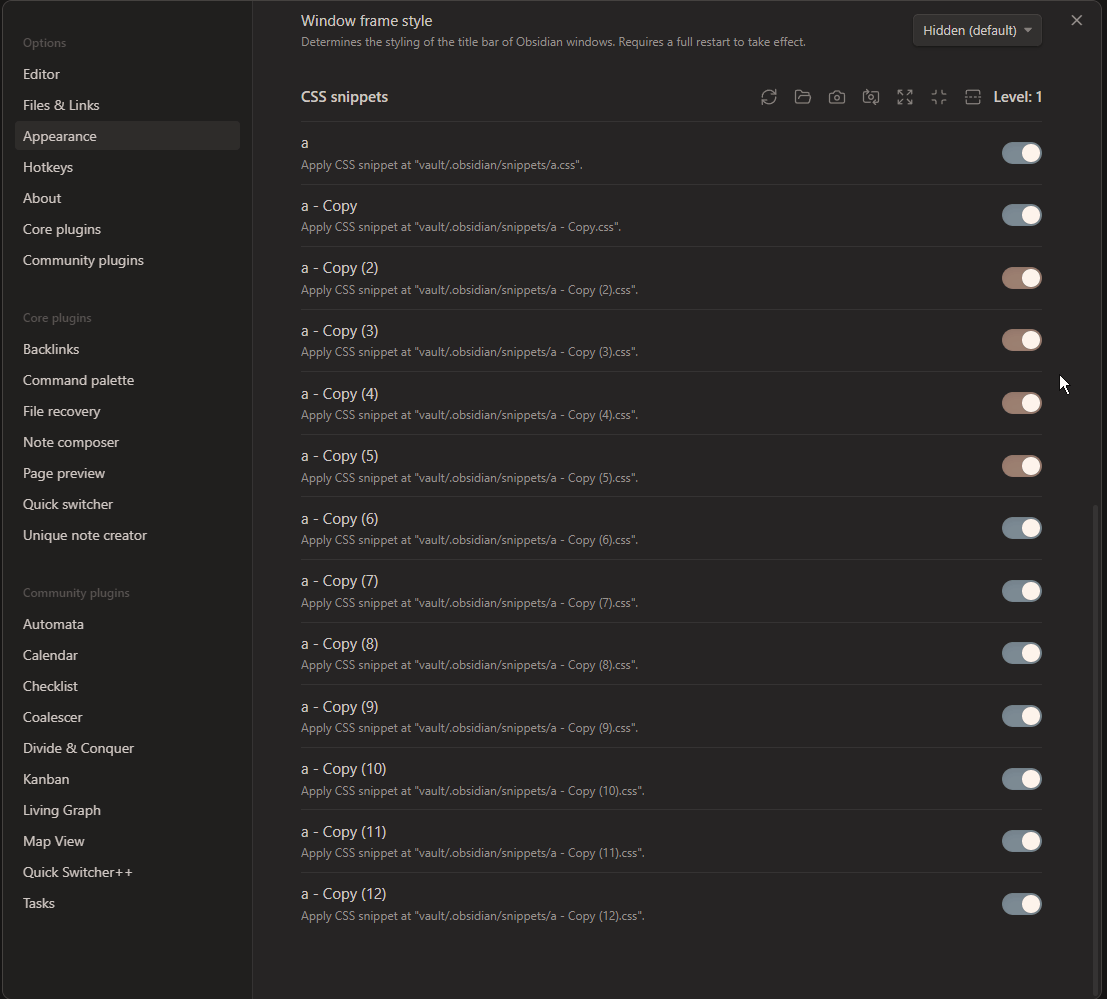Viewport: 1107px width, 999px height.
Task: Click the 'a - Copy (6)' snippet name
Action: click(340, 519)
